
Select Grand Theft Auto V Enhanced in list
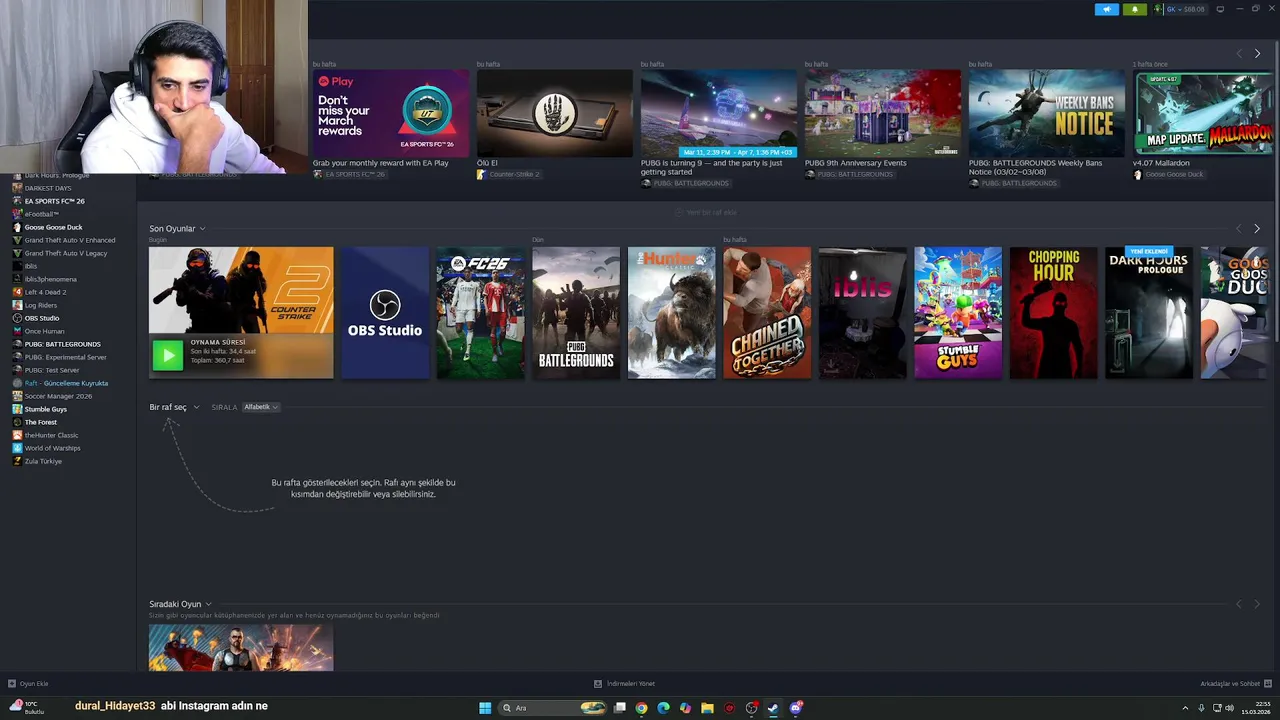(x=70, y=240)
